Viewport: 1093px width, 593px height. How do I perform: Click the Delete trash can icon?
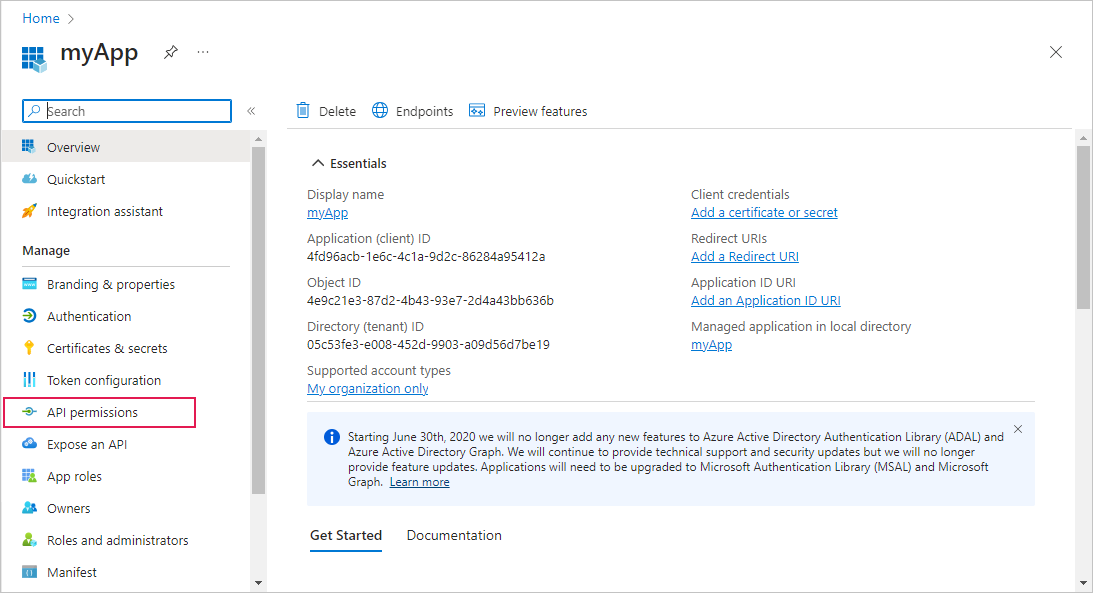coord(303,110)
